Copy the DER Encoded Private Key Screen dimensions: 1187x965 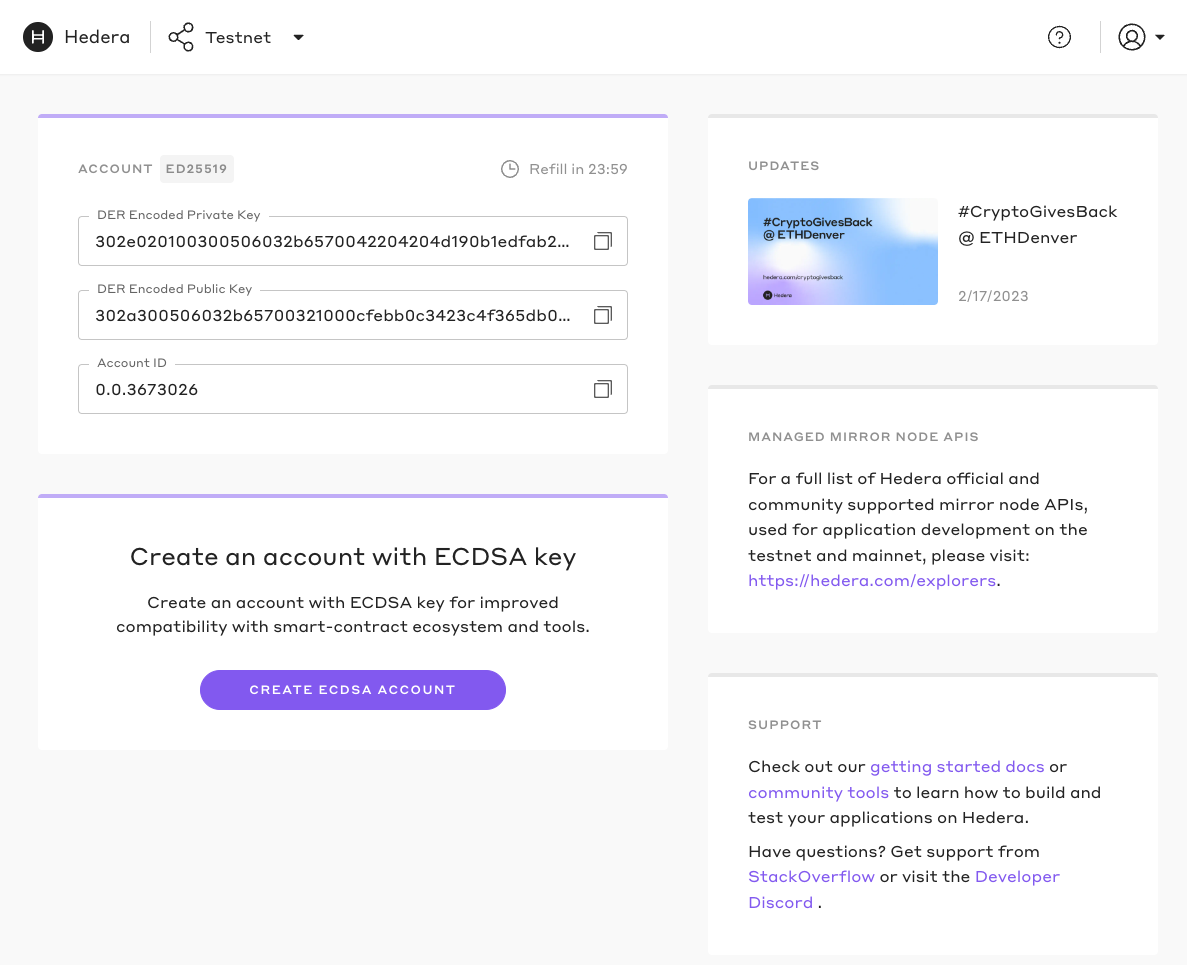point(603,241)
